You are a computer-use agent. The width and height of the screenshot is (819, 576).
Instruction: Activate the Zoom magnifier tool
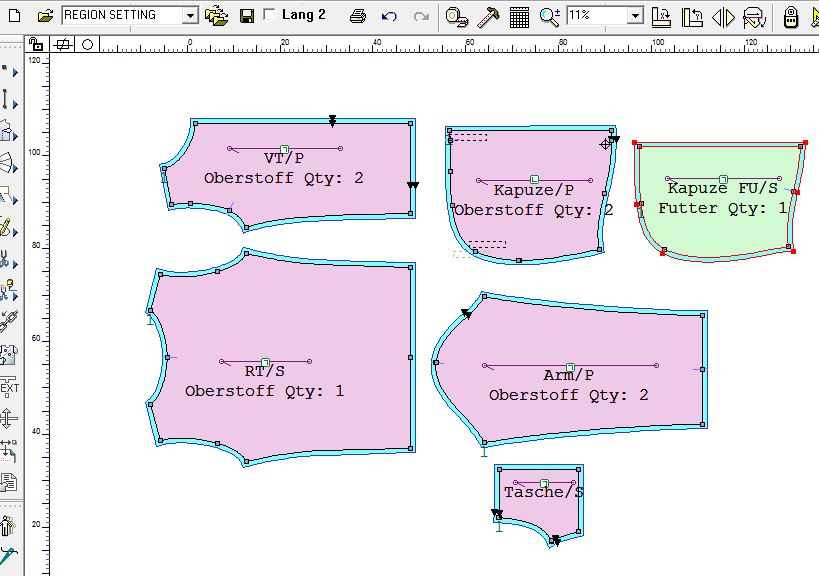(548, 15)
